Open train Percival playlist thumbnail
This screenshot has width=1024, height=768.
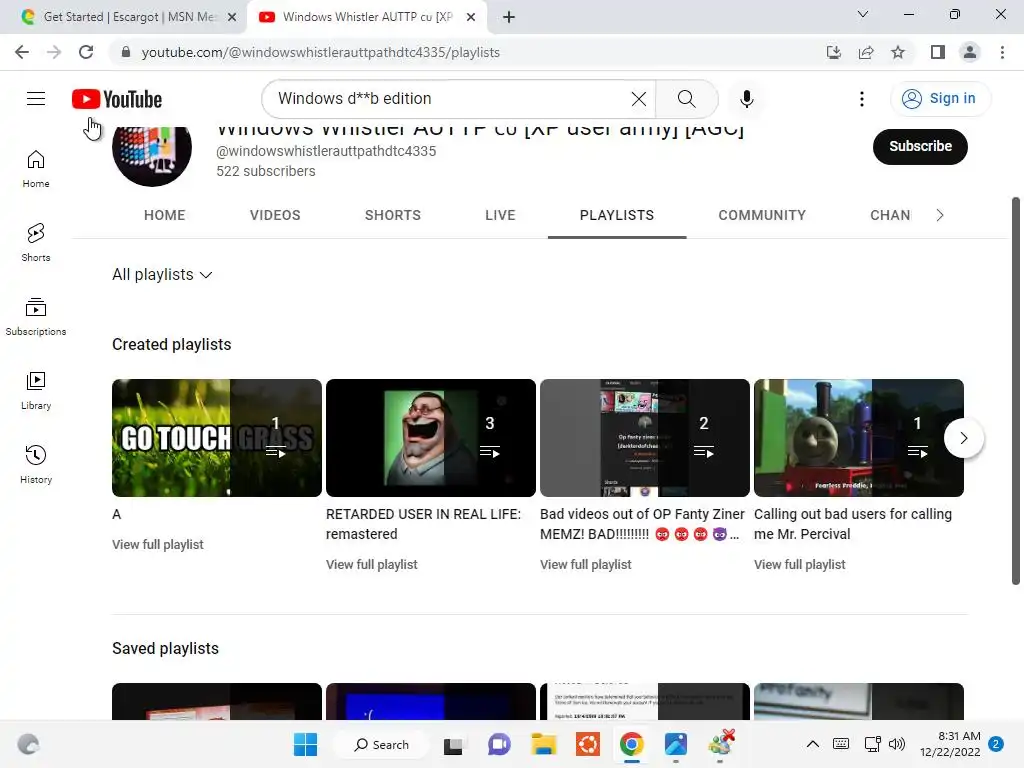858,438
